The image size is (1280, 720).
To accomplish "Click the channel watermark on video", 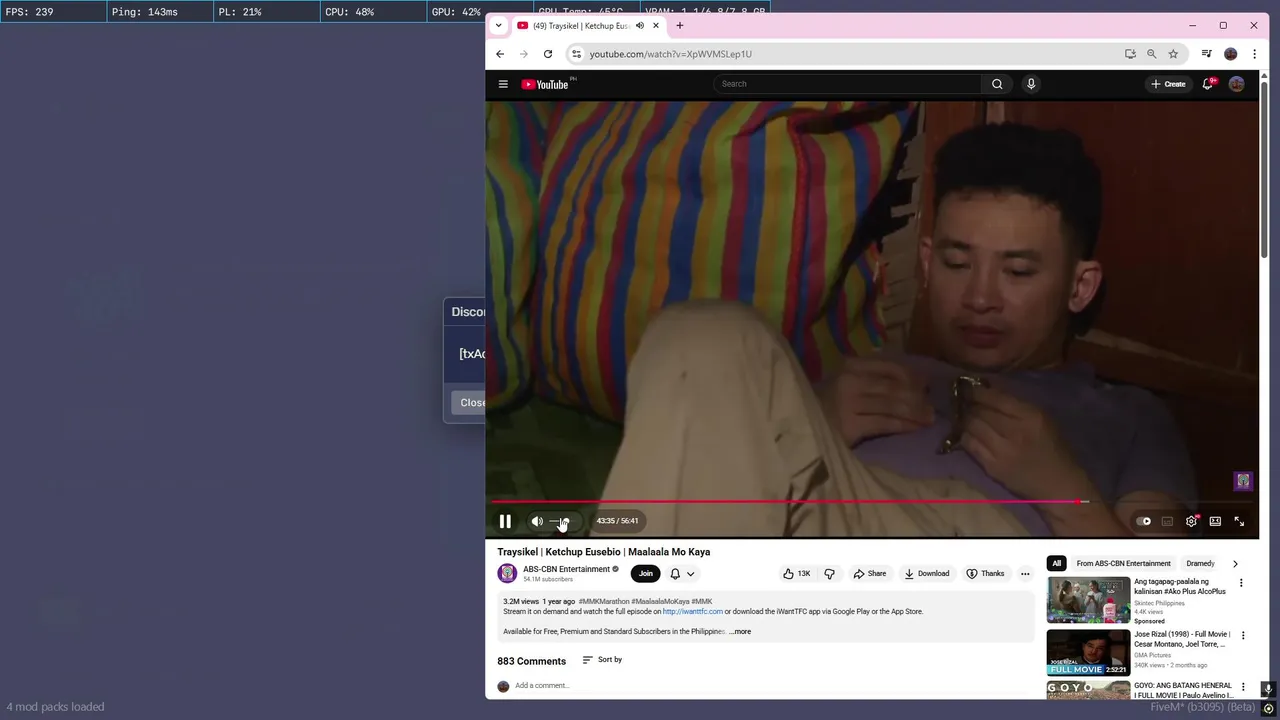I will click(1243, 482).
